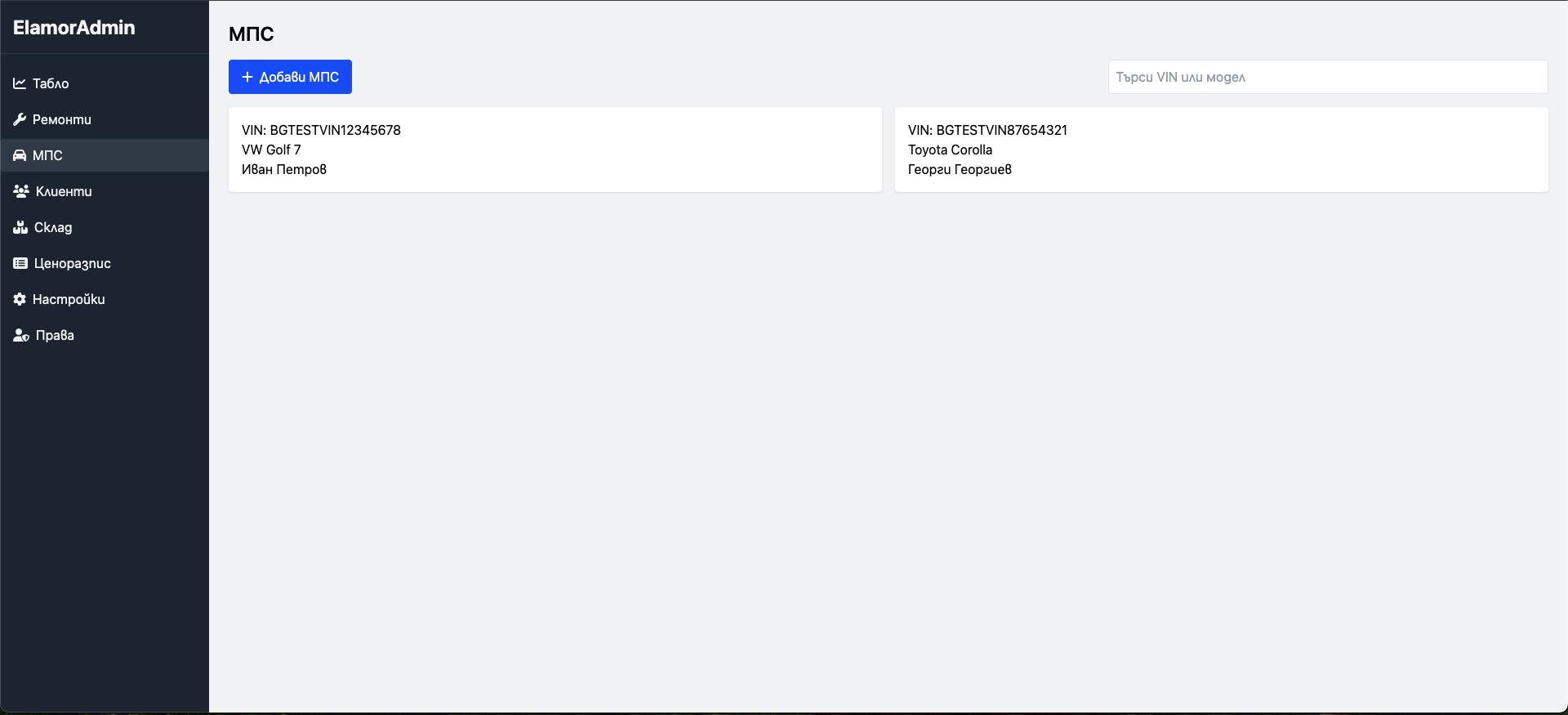Focus the VIN or model search field

point(1327,77)
